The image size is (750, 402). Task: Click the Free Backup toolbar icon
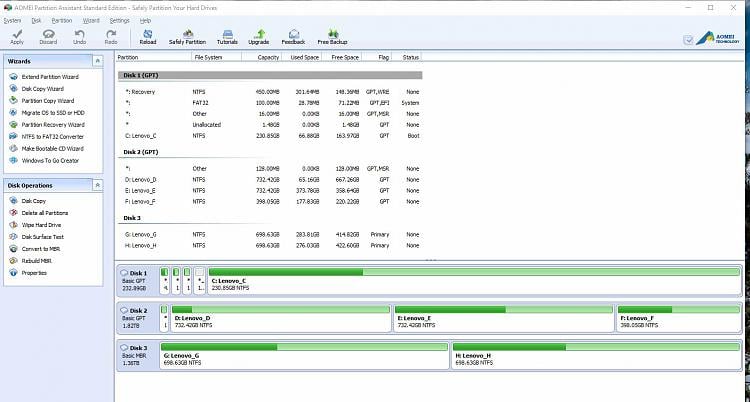click(x=332, y=37)
